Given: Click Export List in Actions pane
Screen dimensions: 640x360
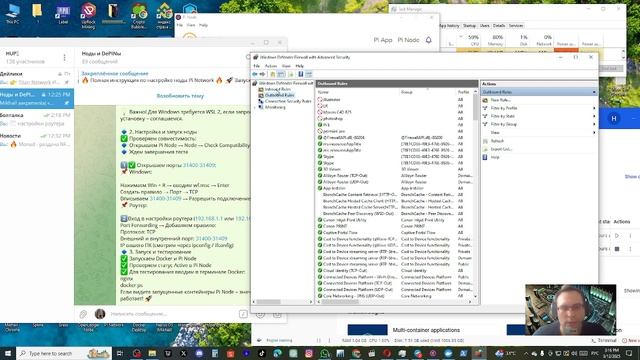Looking at the screenshot, I should (501, 149).
